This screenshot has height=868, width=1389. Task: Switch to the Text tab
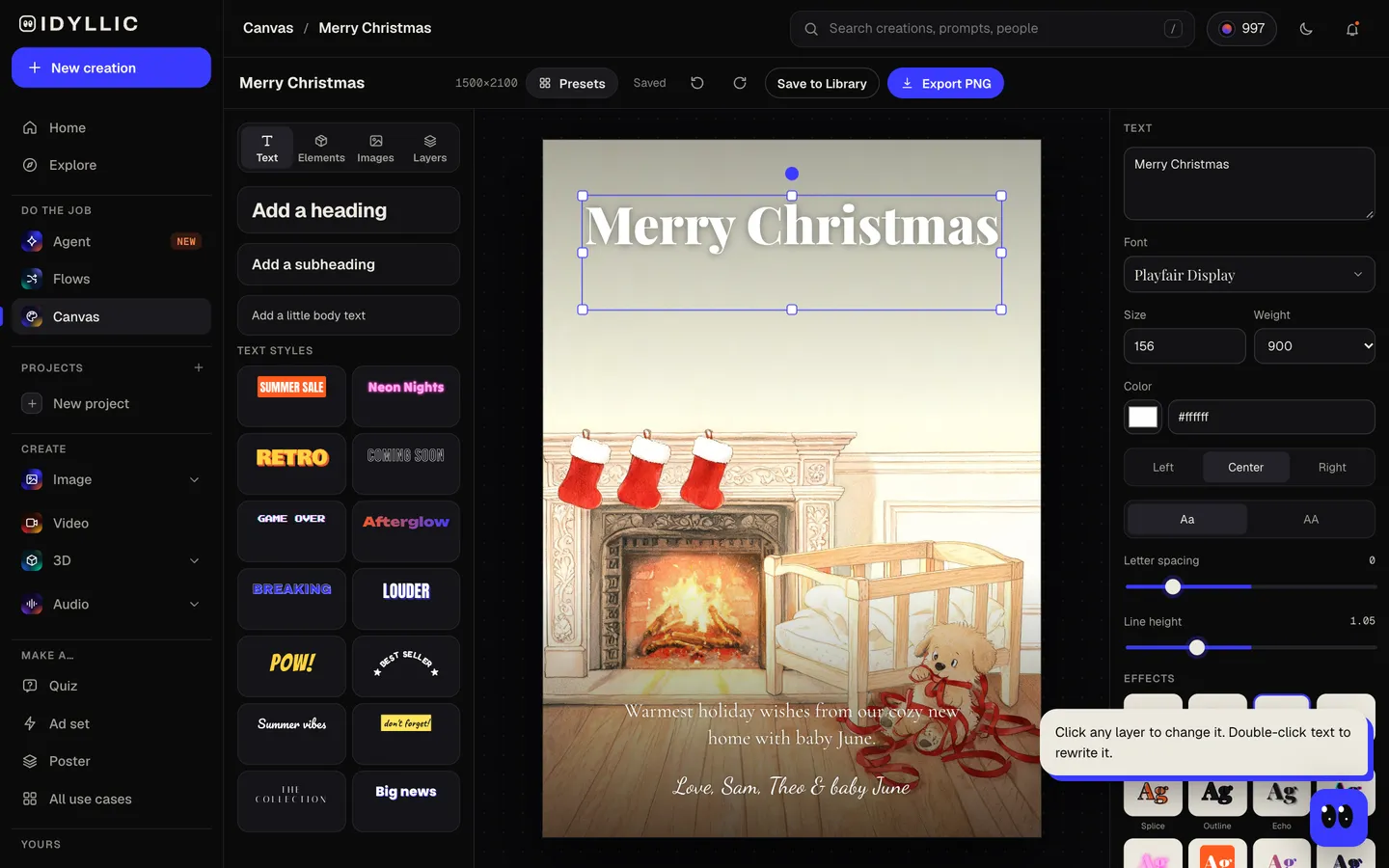pyautogui.click(x=267, y=148)
